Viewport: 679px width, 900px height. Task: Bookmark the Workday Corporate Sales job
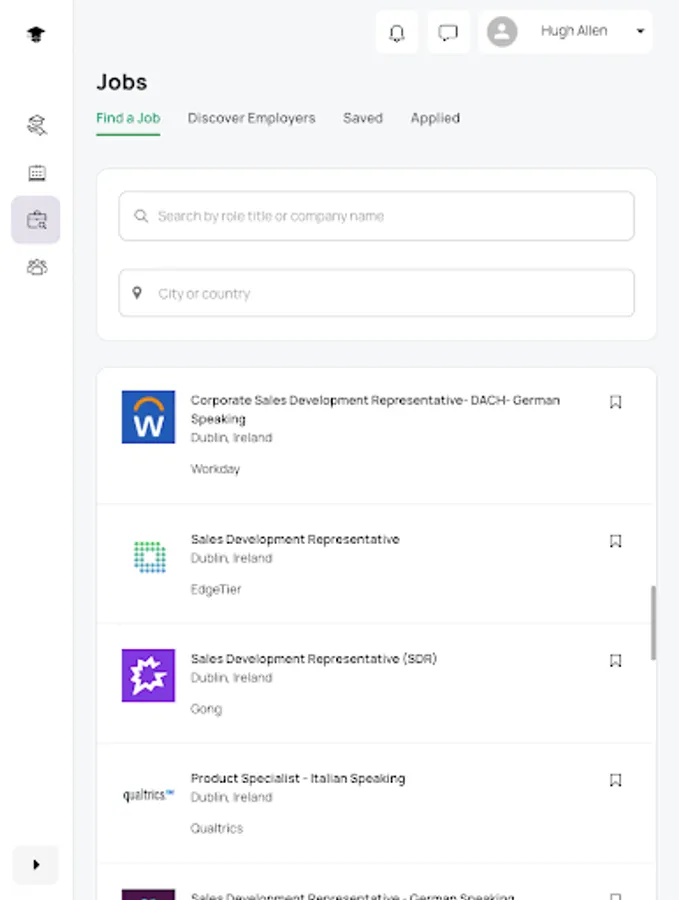(616, 402)
